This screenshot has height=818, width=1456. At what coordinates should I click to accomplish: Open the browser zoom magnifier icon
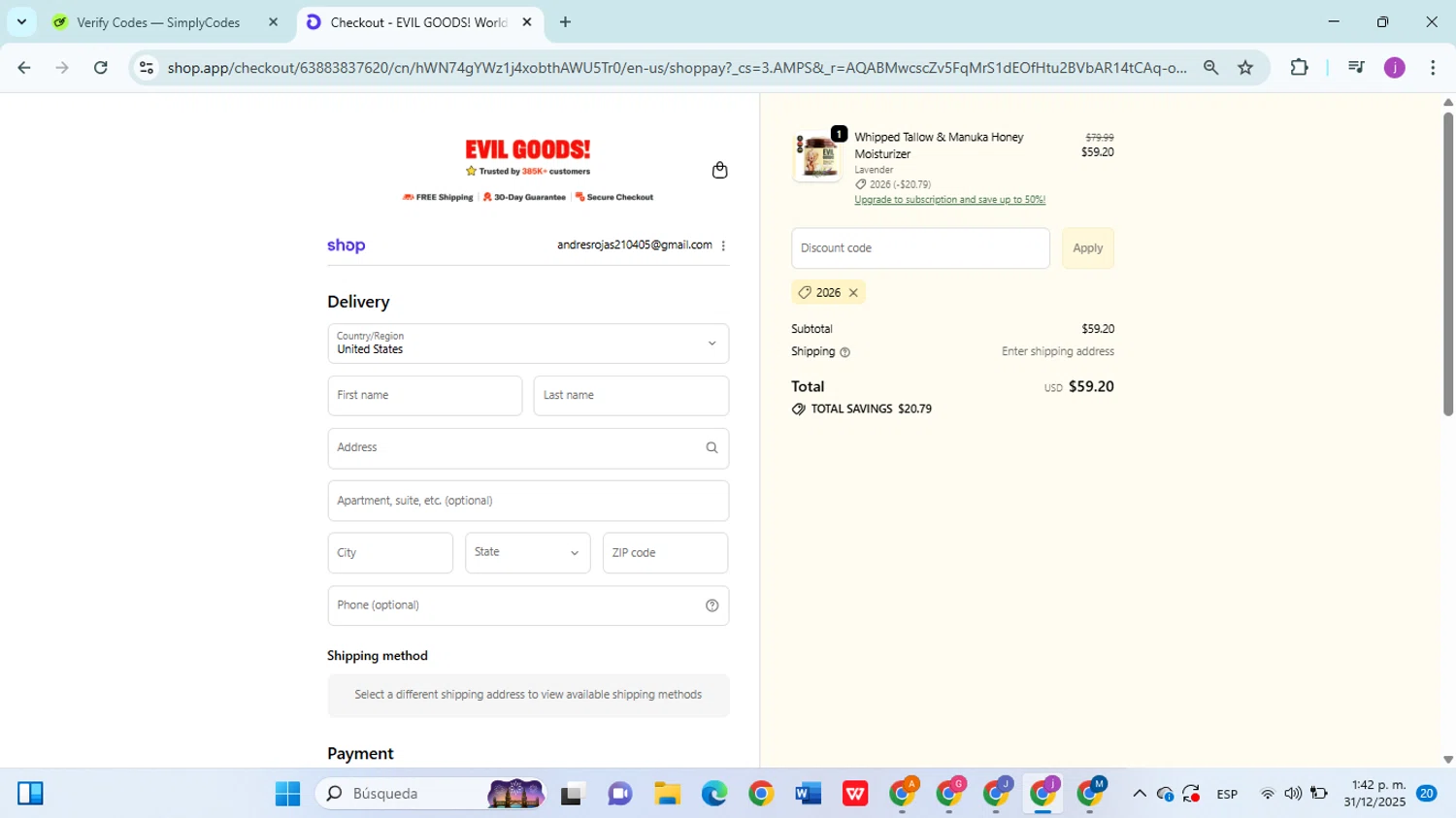1210,67
